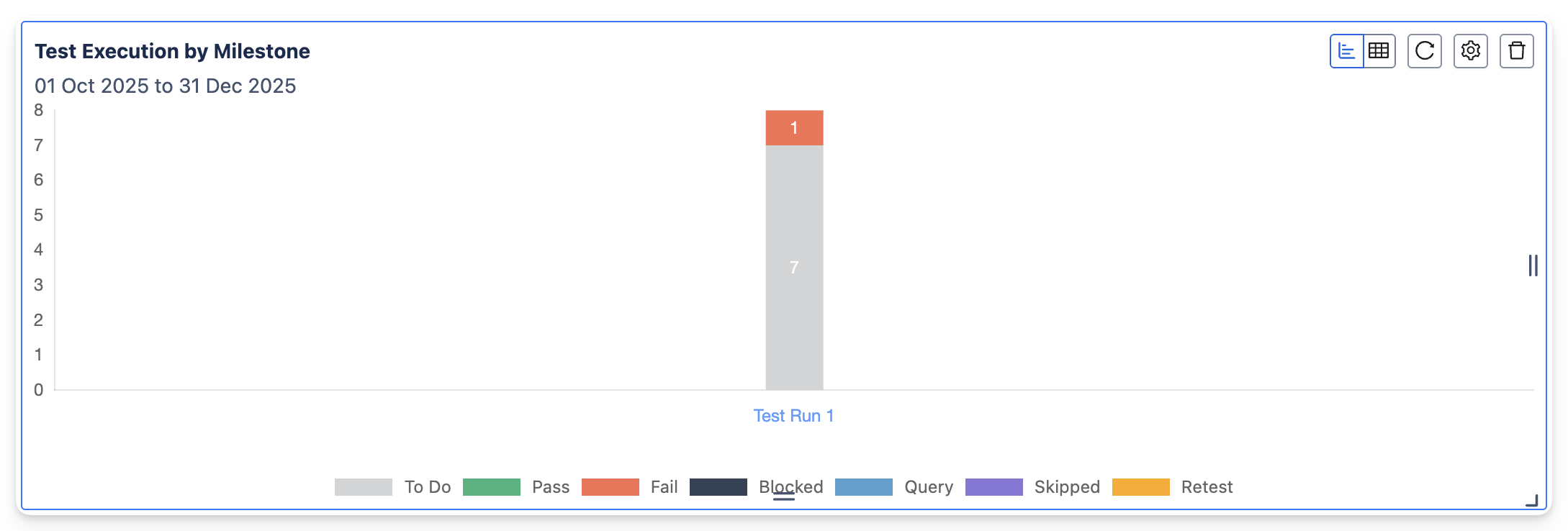
Task: Refresh the Test Execution gadget
Action: 1424,51
